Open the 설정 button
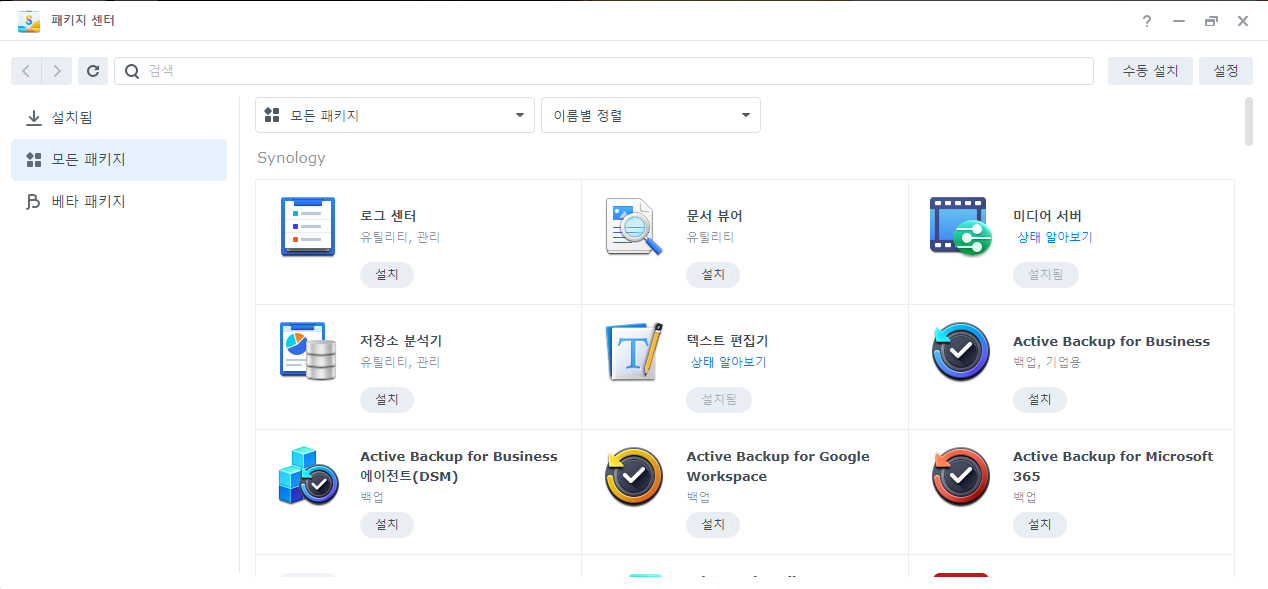Screen dimensions: 1268x589 (x=1226, y=71)
